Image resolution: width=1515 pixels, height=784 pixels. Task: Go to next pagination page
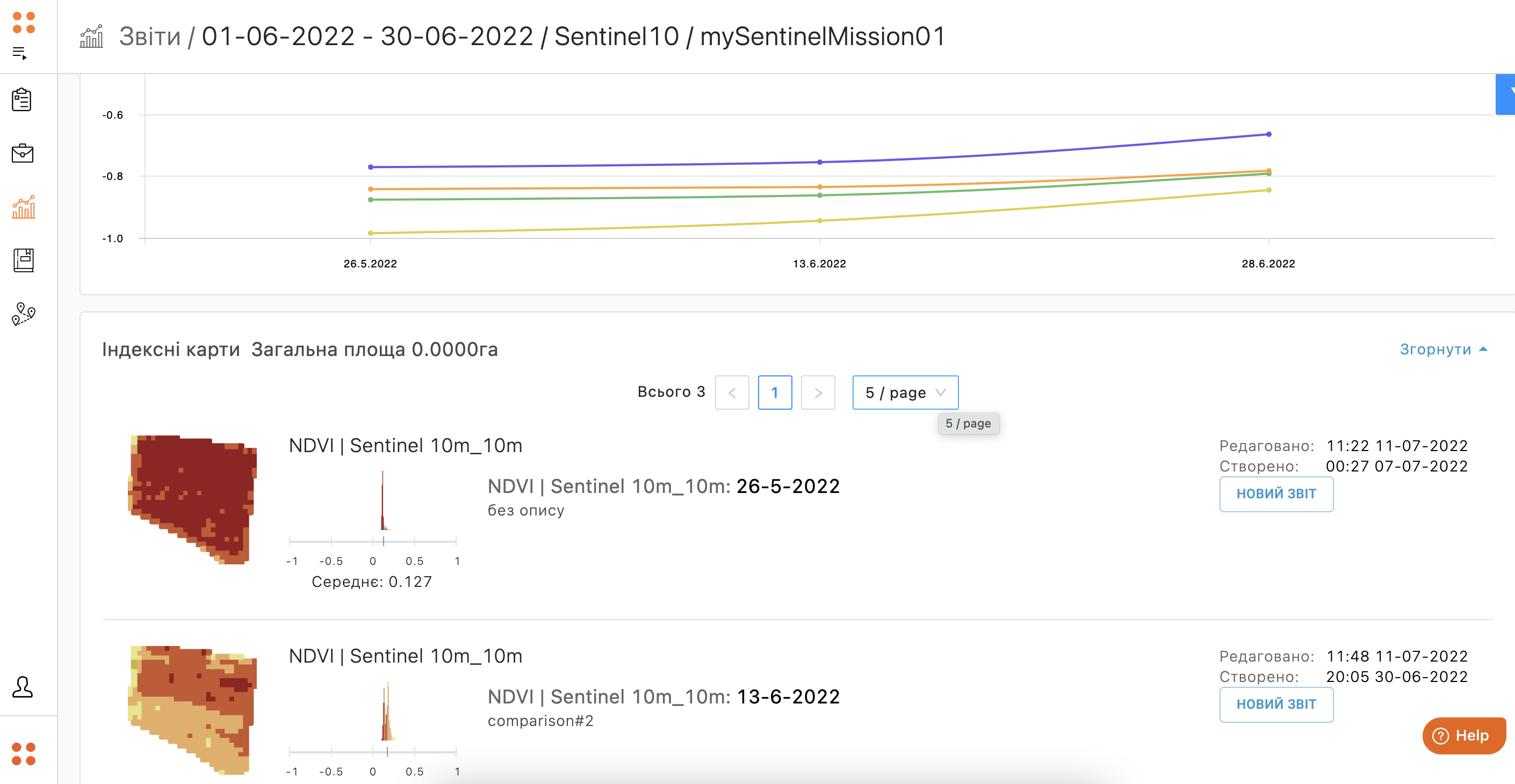[818, 393]
